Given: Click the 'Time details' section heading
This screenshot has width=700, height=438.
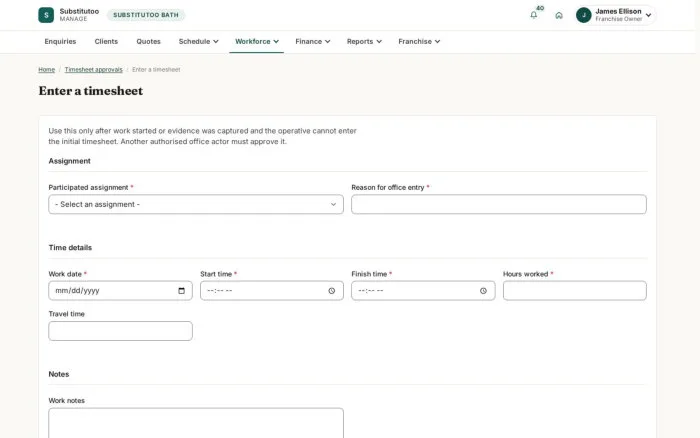Looking at the screenshot, I should click(70, 247).
